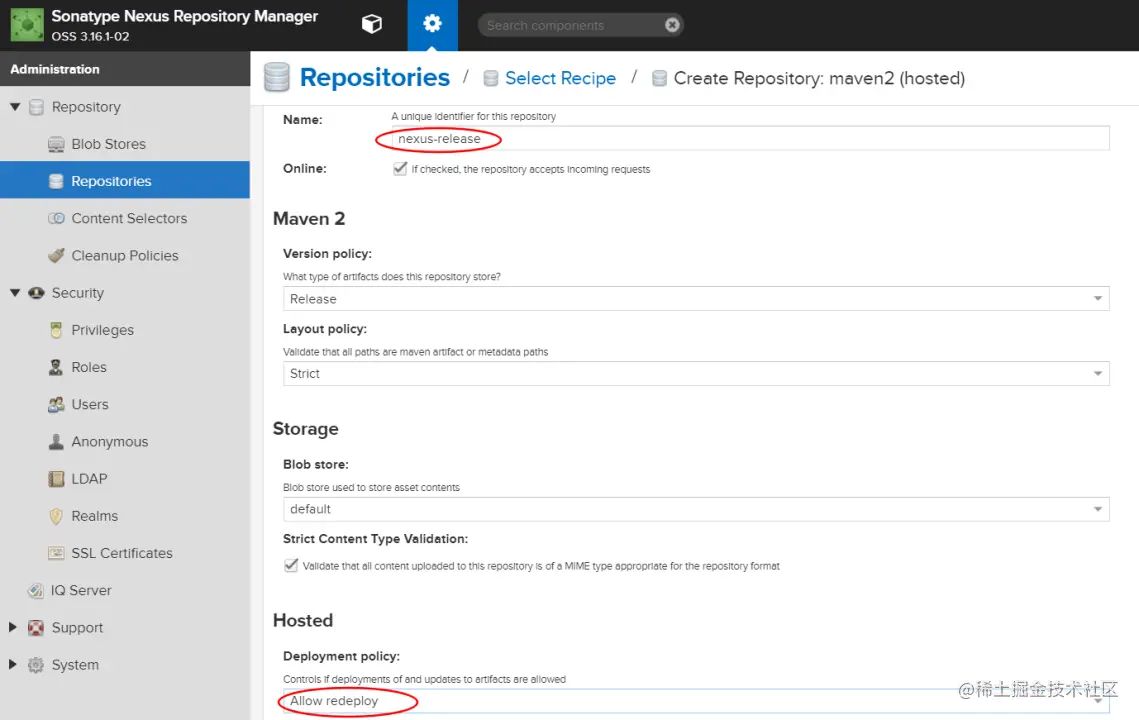
Task: Clear search with the X icon
Action: tap(672, 25)
